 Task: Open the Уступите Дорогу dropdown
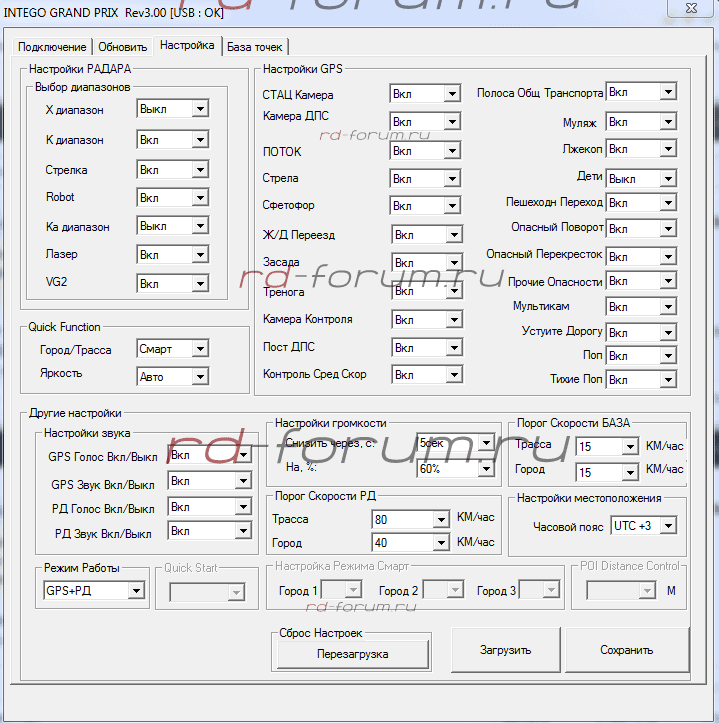coord(642,332)
